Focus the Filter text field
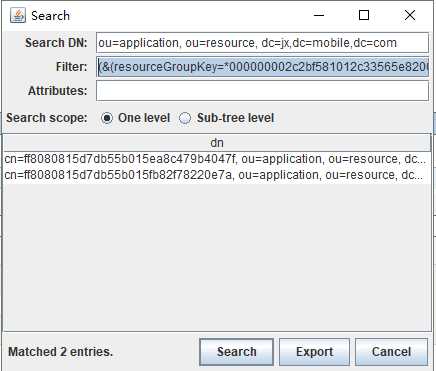The height and width of the screenshot is (371, 436). coord(262,67)
